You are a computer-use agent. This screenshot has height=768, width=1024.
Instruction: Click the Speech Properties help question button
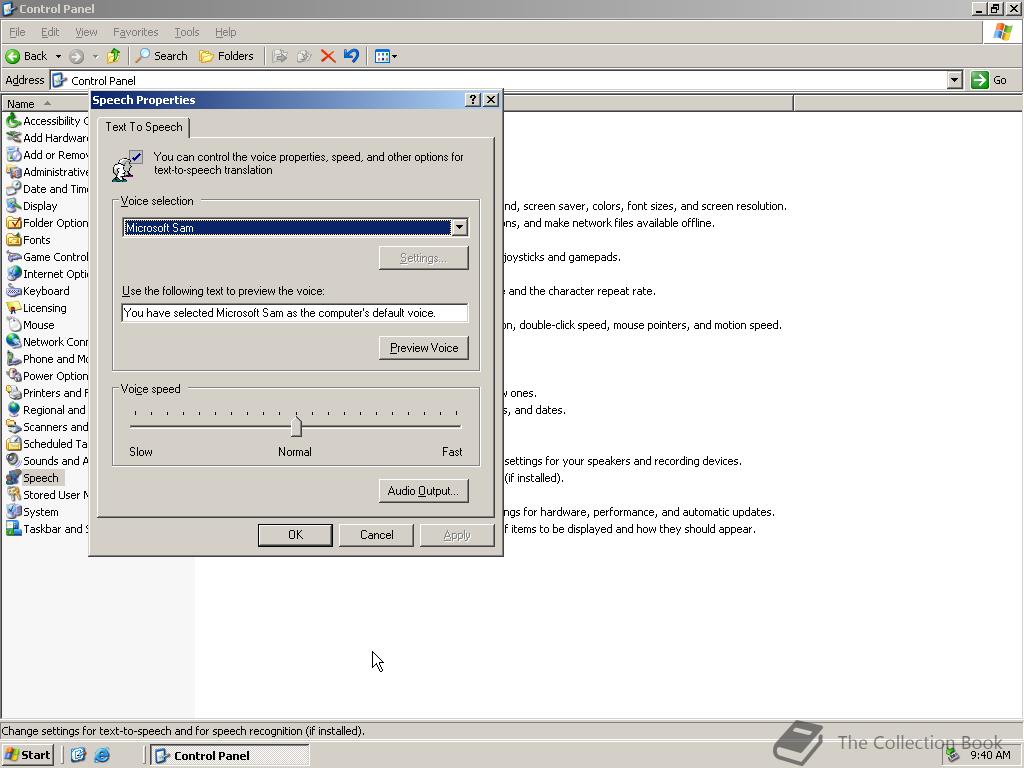coord(472,99)
